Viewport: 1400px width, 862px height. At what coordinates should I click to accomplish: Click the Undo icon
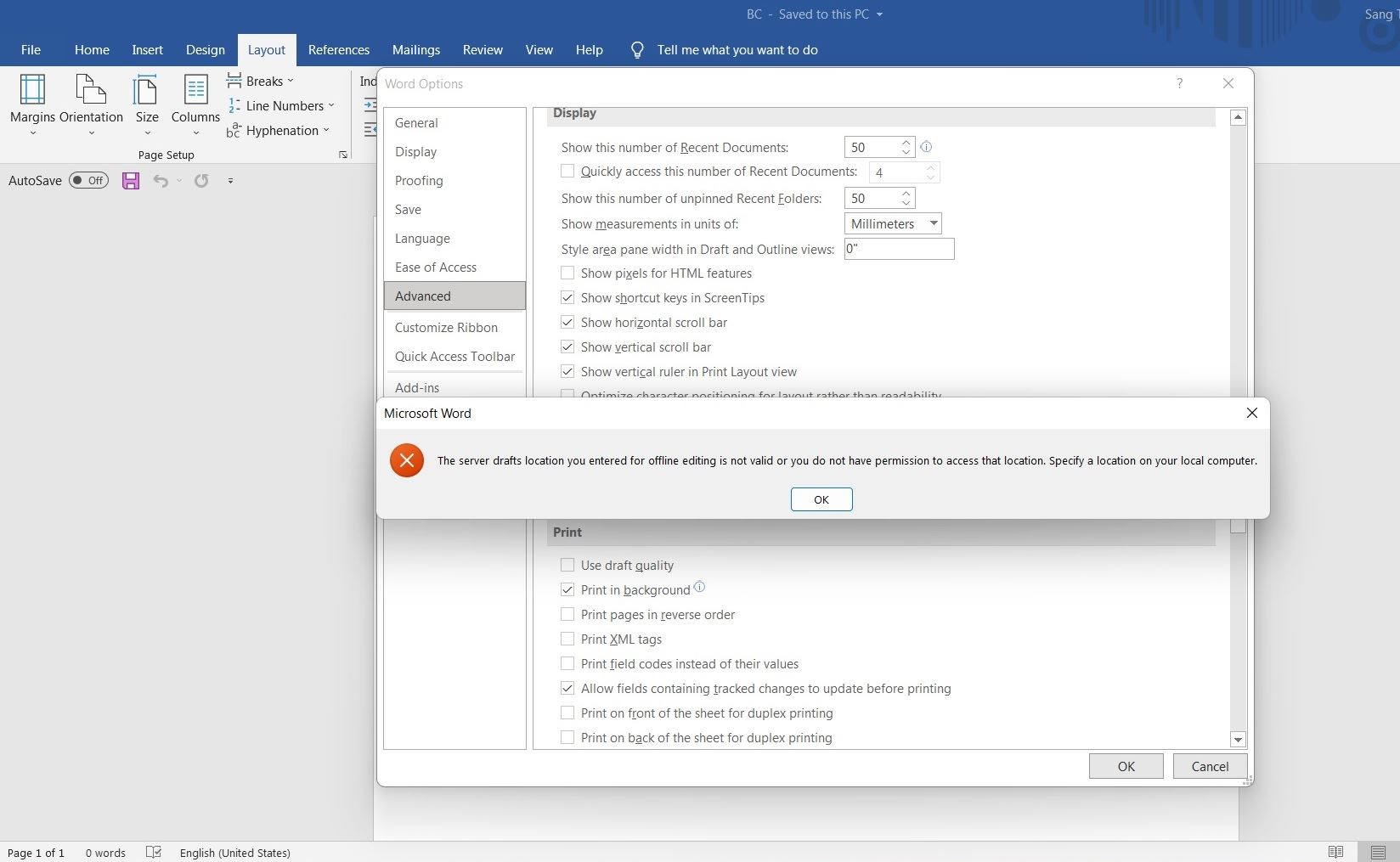pos(161,180)
